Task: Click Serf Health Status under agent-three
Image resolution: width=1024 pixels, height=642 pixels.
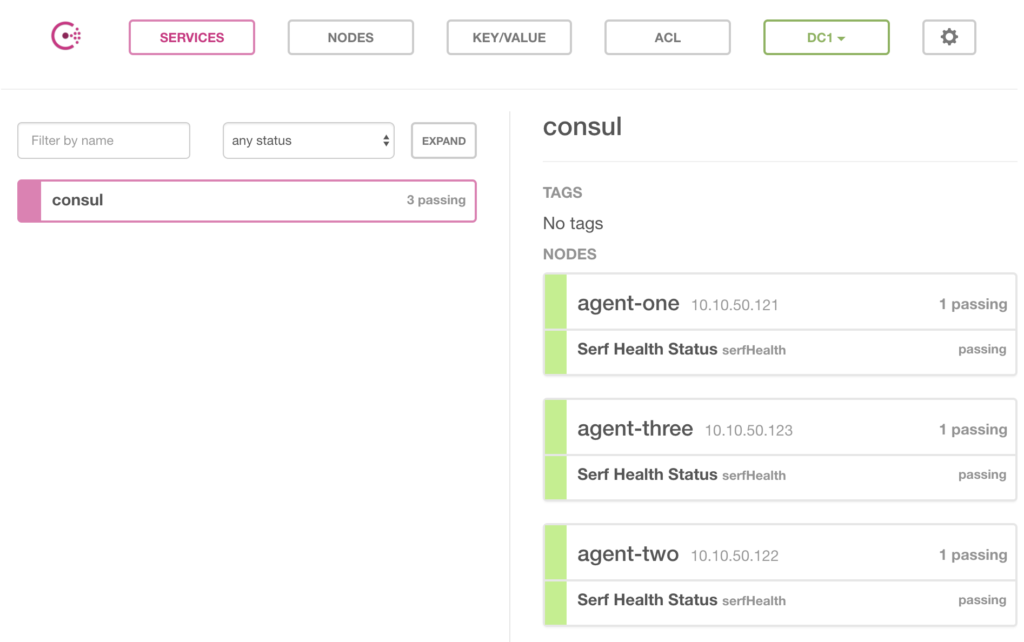Action: click(x=647, y=475)
